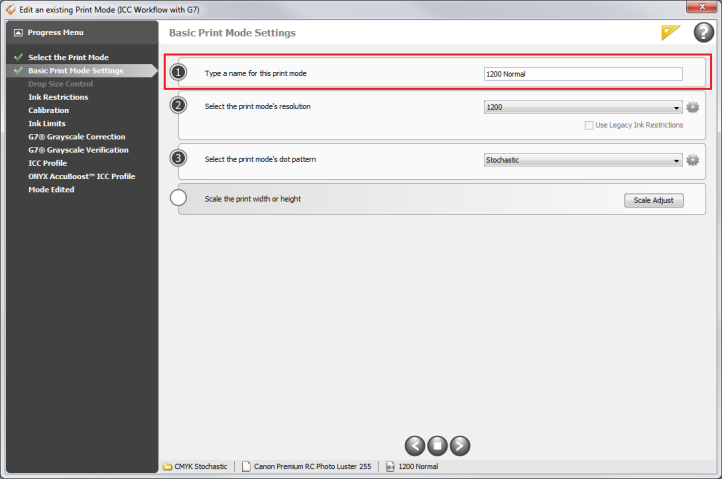Image resolution: width=722 pixels, height=479 pixels.
Task: Enable Use Legacy Ink Restrictions checkbox
Action: 589,125
